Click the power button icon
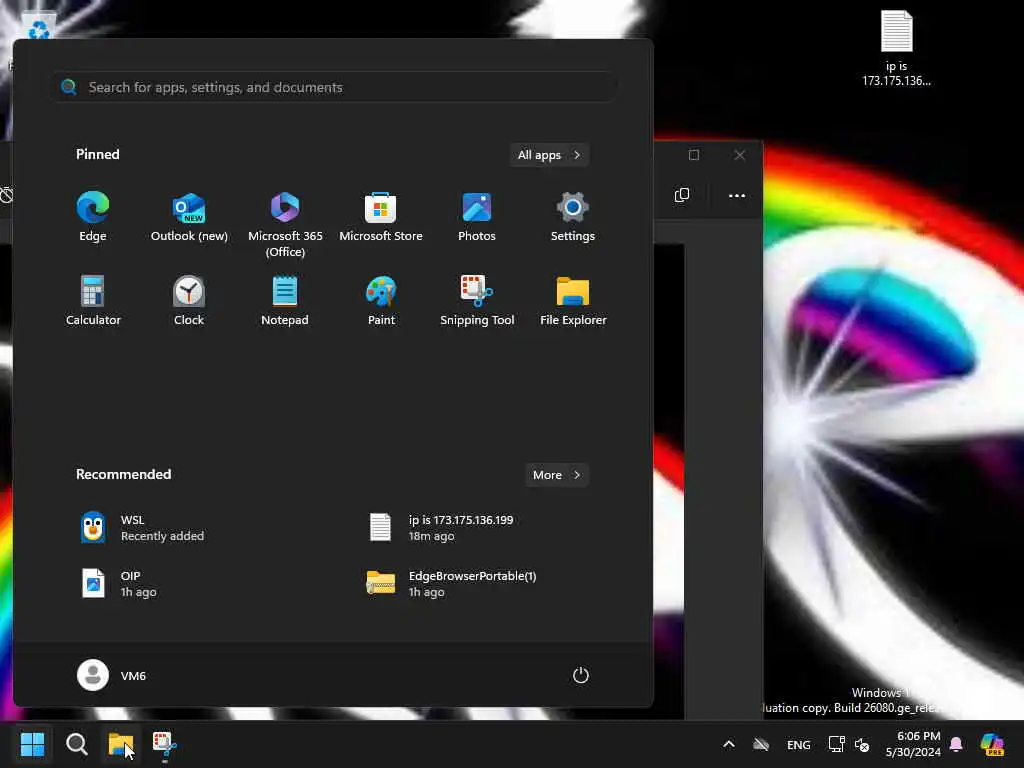Image resolution: width=1024 pixels, height=768 pixels. point(581,675)
